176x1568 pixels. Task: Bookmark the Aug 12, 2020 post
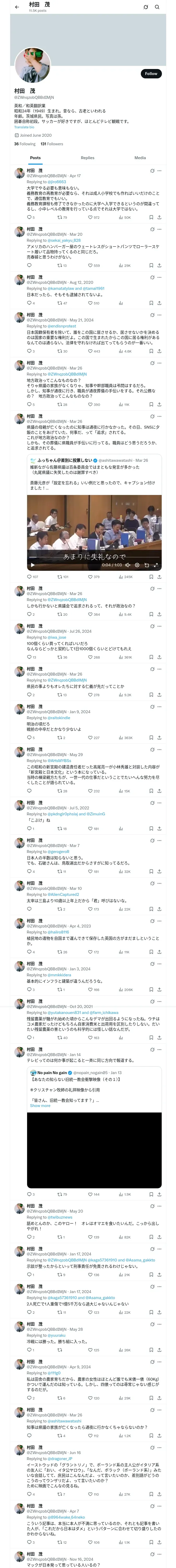click(151, 303)
